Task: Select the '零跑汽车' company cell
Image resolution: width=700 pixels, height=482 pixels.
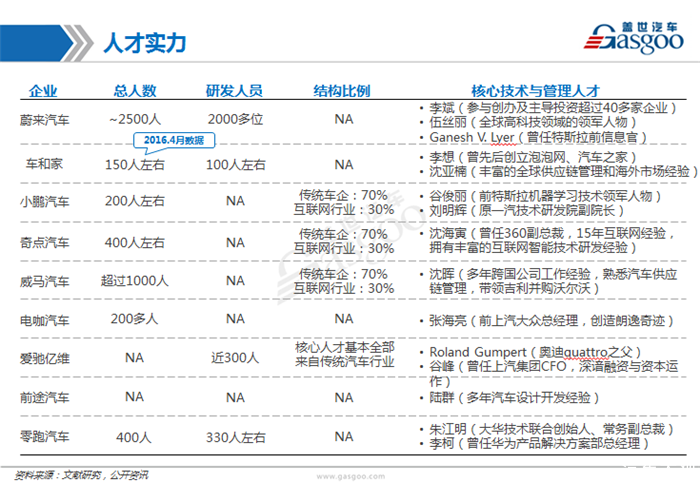Action: 45,436
